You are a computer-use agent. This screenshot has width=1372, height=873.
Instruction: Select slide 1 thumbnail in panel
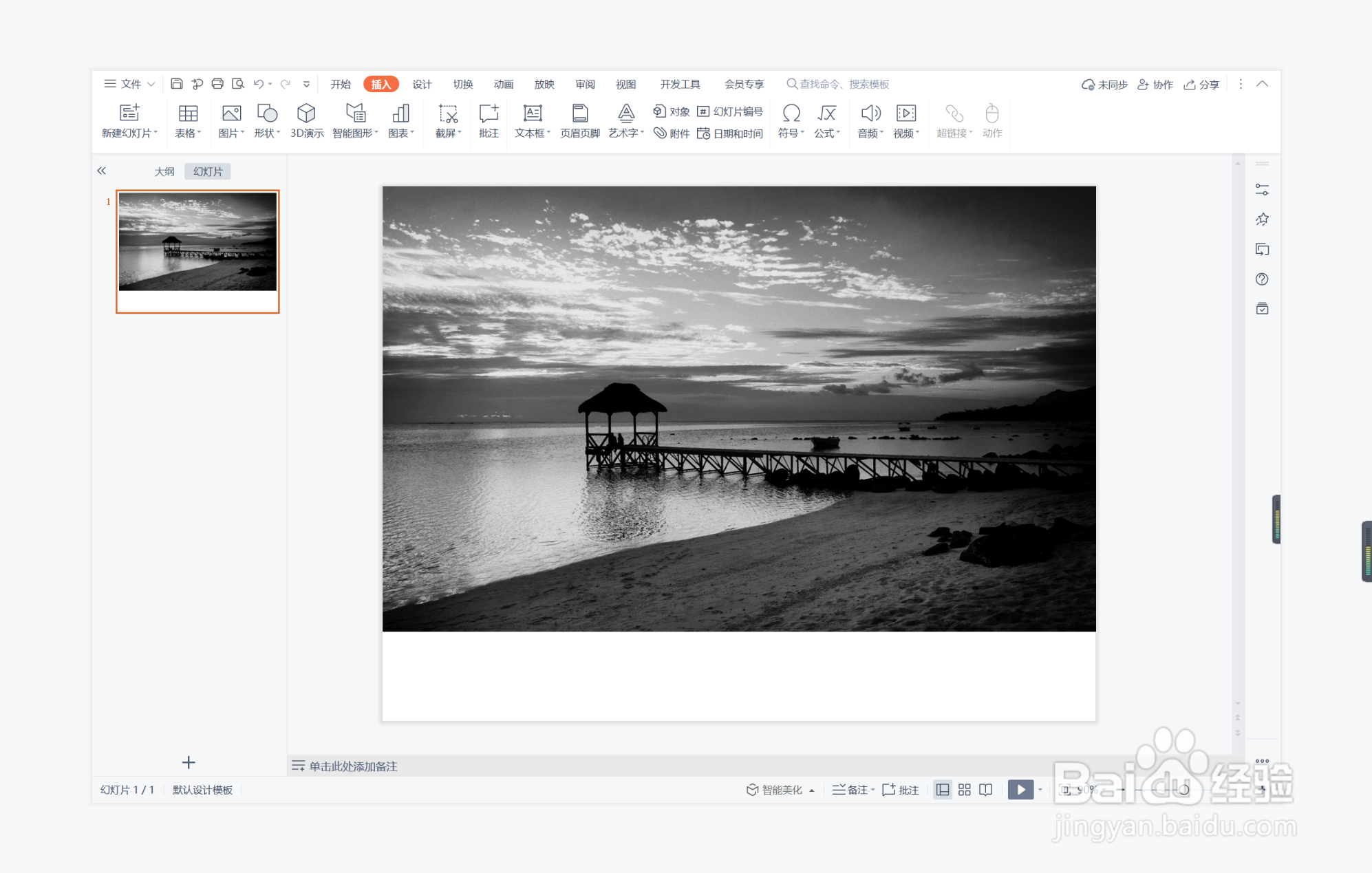pyautogui.click(x=197, y=251)
